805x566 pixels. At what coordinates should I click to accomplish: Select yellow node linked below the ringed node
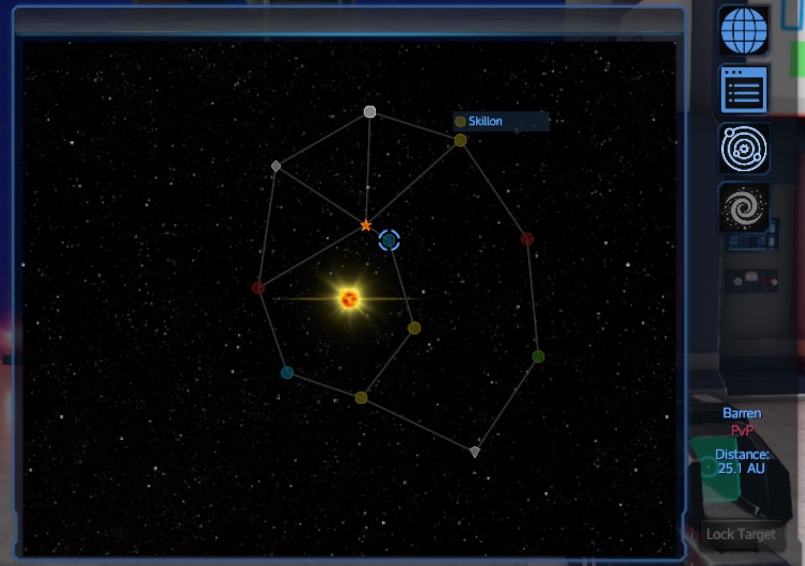pyautogui.click(x=414, y=328)
